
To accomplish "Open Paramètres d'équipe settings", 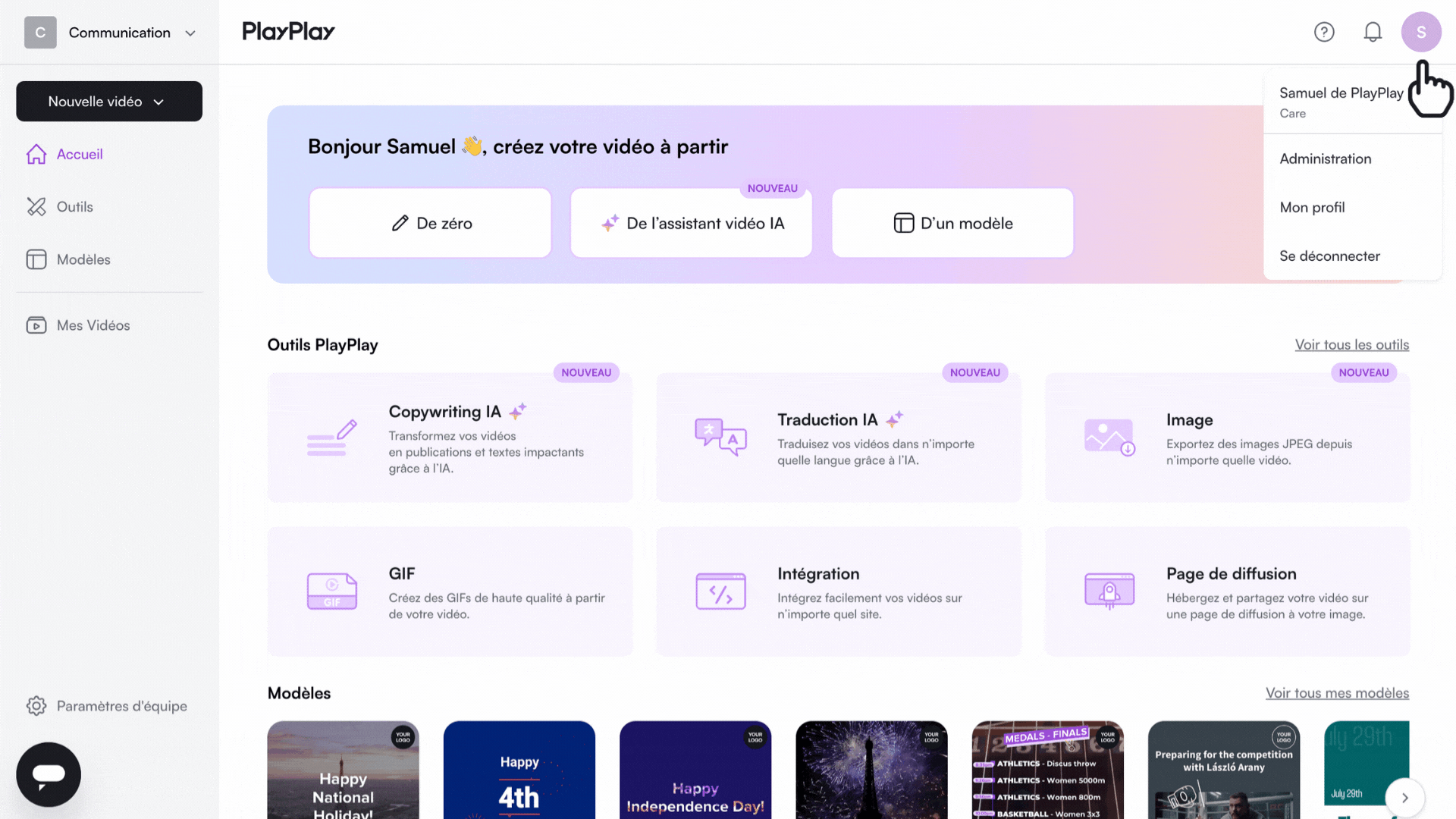I will pos(121,706).
